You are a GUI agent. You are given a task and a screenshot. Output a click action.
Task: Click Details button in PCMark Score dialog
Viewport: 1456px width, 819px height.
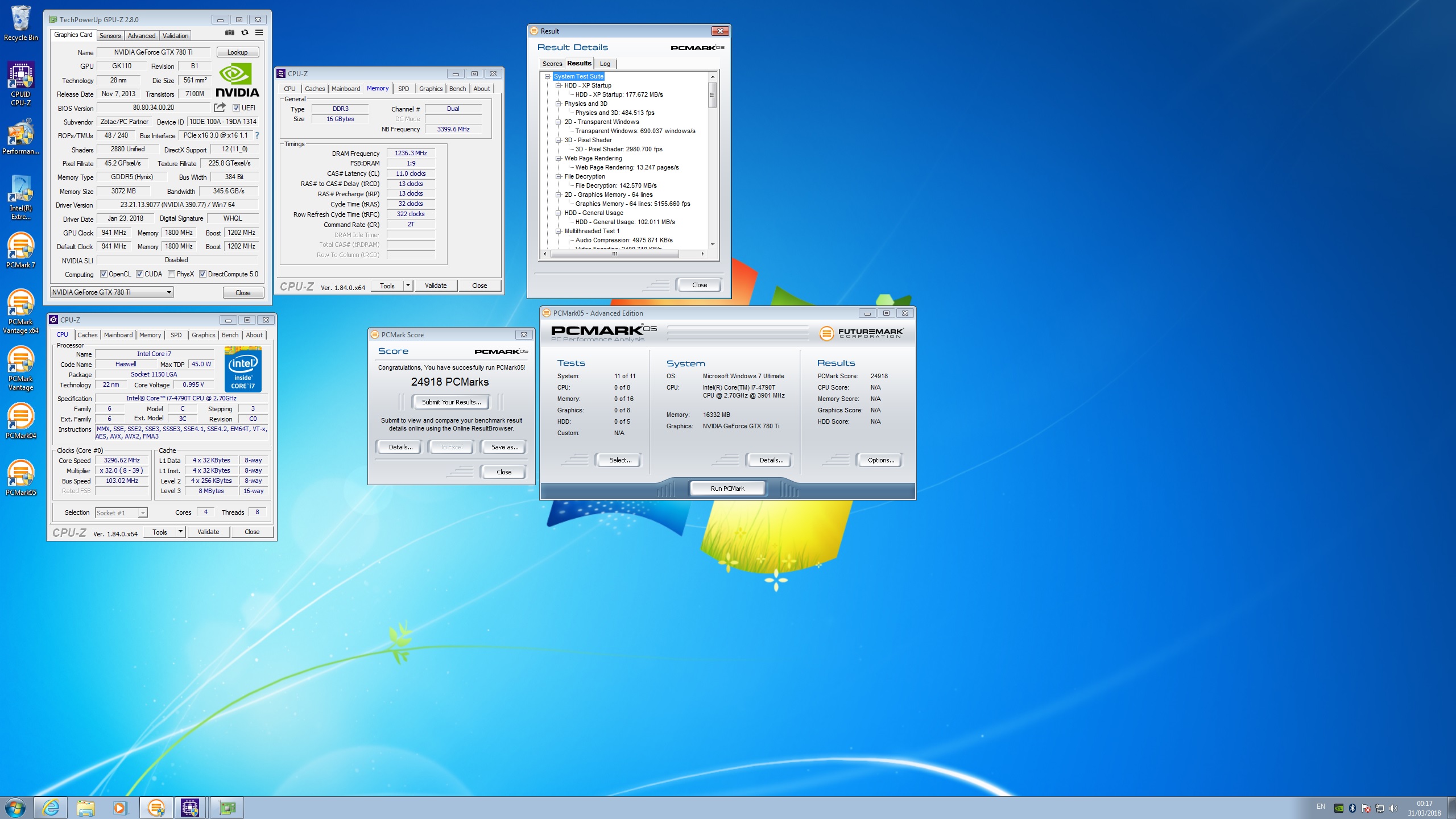pos(400,447)
